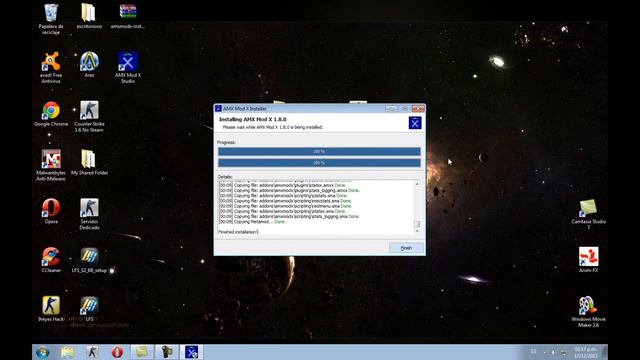This screenshot has height=360, width=640.
Task: Open the Windows Start menu orb
Action: 42,352
